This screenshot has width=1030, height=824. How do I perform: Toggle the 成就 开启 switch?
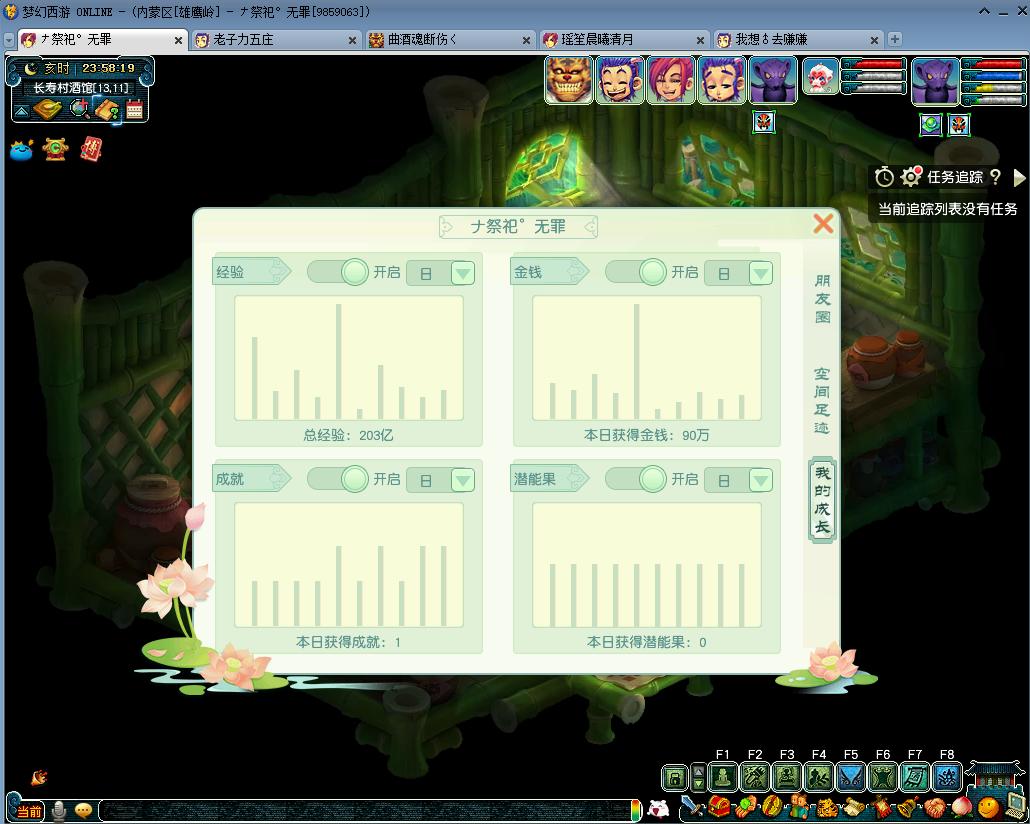338,479
